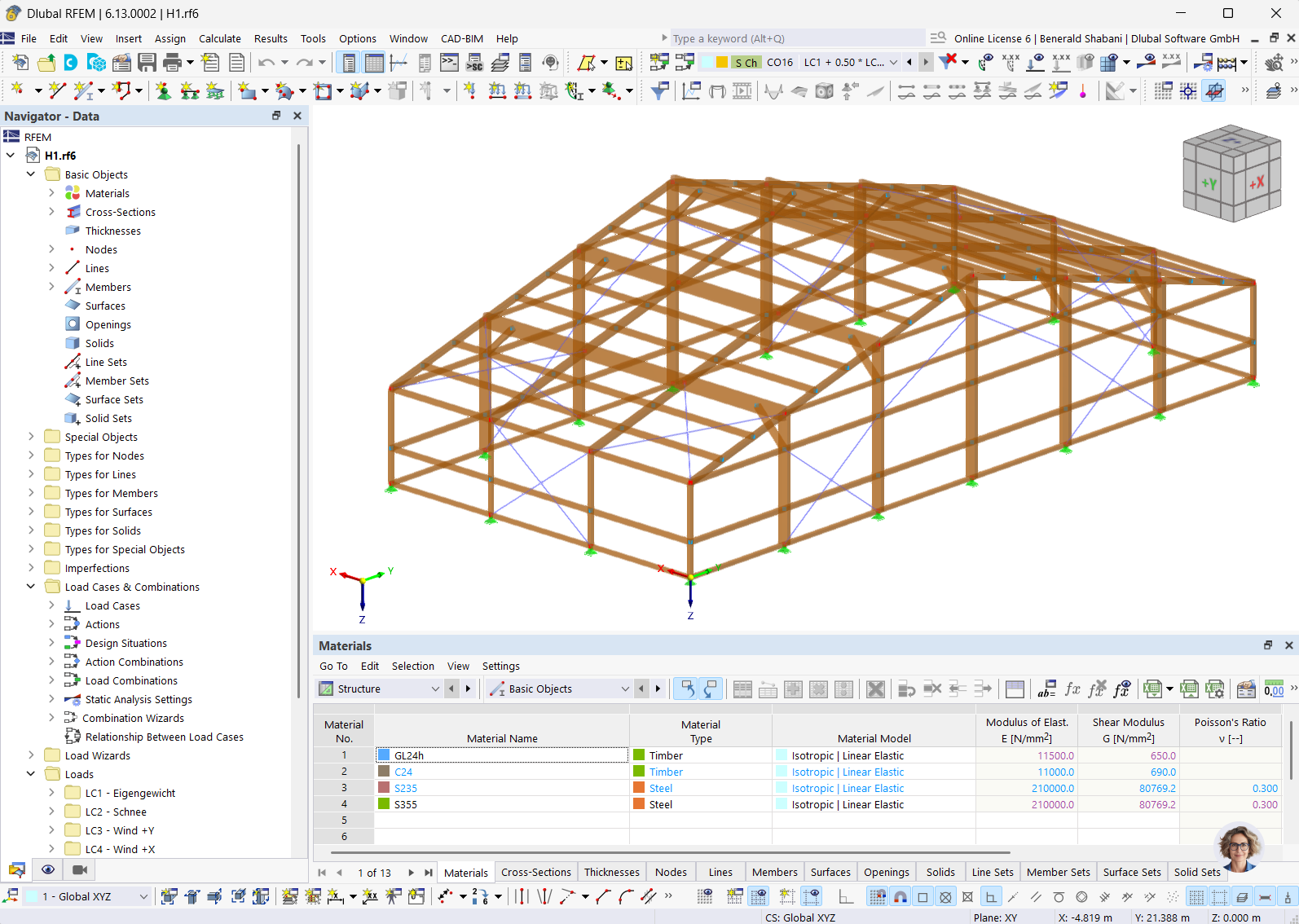Viewport: 1299px width, 924px height.
Task: Click the red-cross filter icon
Action: point(948,62)
